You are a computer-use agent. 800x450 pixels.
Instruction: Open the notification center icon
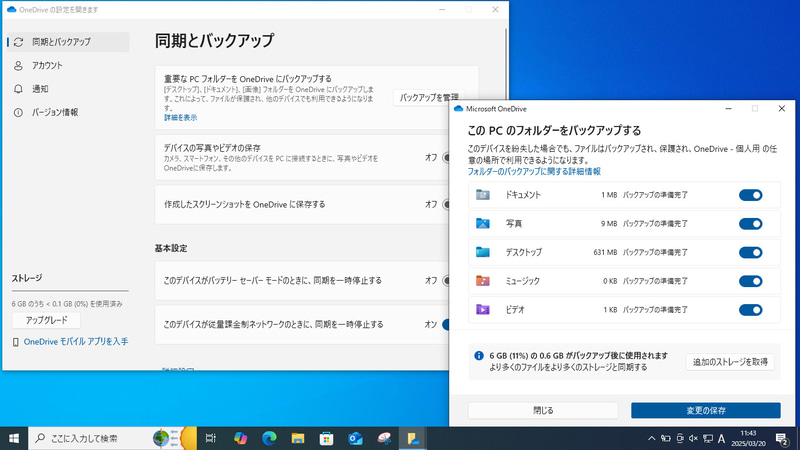(x=782, y=438)
